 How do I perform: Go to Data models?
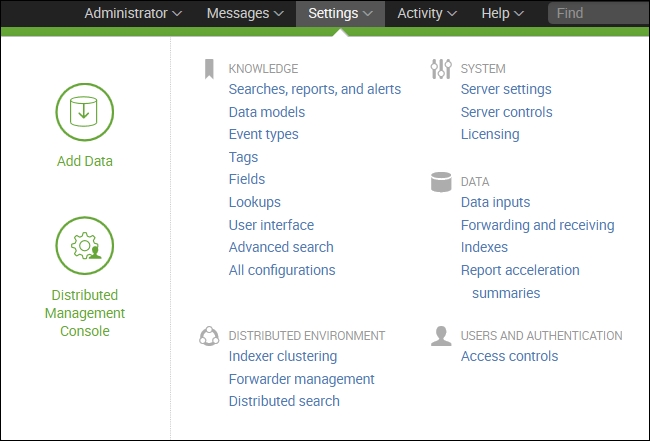pos(266,112)
